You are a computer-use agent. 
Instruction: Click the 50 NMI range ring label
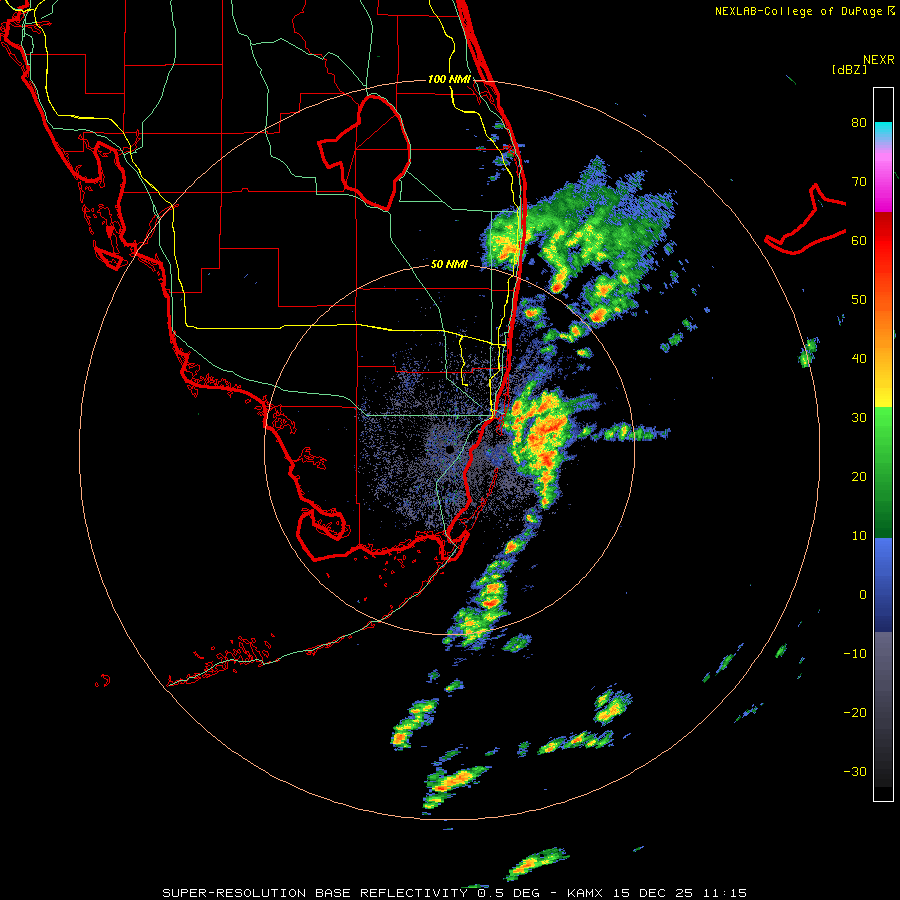449,265
